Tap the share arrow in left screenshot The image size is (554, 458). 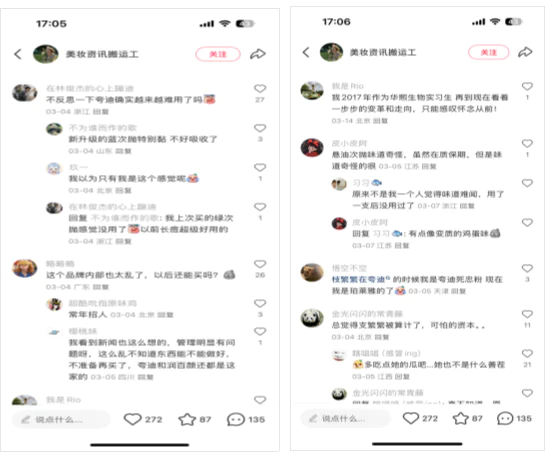pyautogui.click(x=258, y=54)
